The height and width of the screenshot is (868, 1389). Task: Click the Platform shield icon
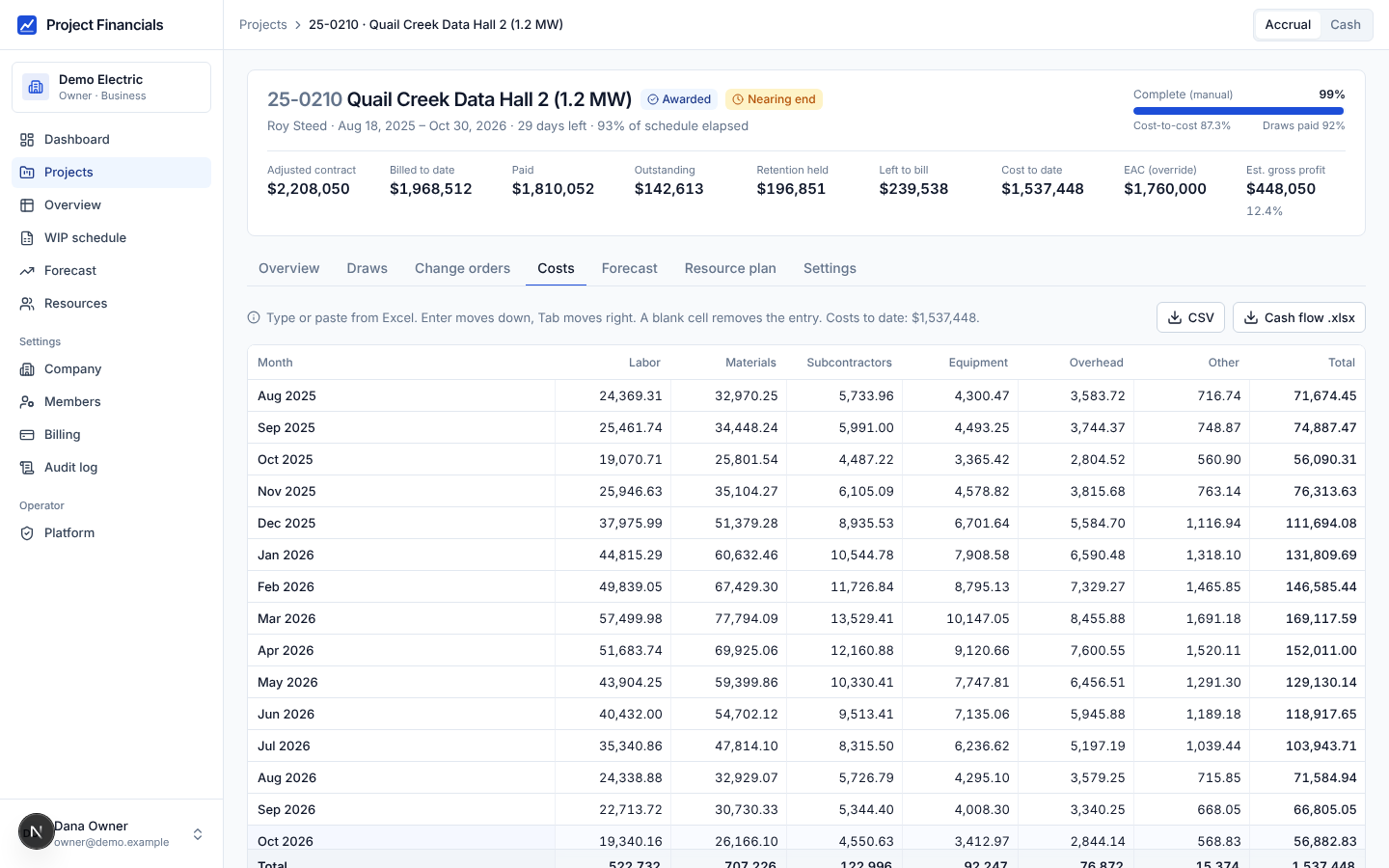pyautogui.click(x=27, y=533)
